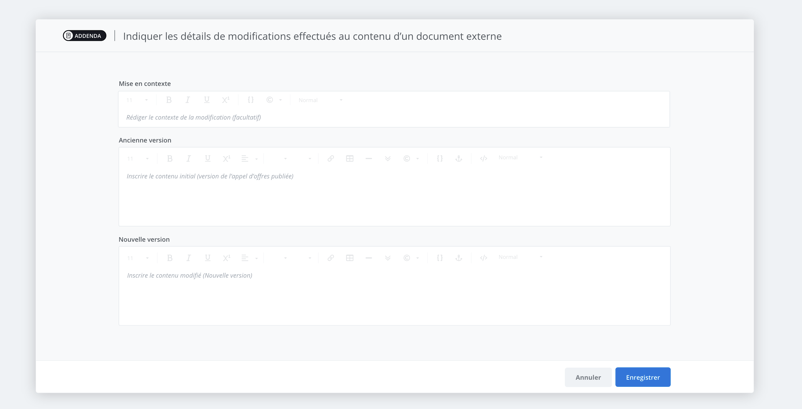Insert link in Ancienne version editor
The height and width of the screenshot is (409, 802).
(x=331, y=158)
